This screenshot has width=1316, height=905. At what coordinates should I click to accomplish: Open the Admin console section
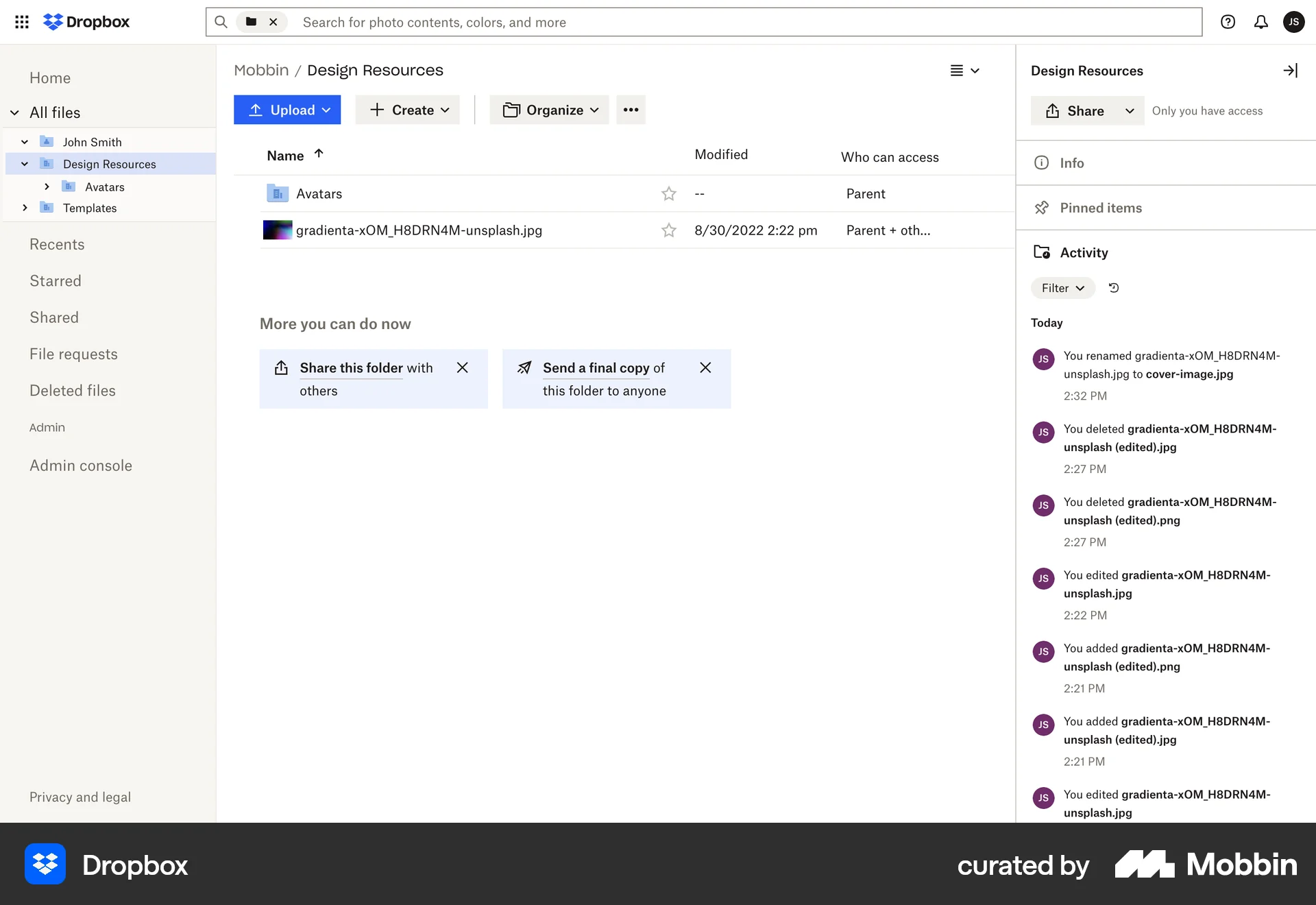pyautogui.click(x=81, y=466)
